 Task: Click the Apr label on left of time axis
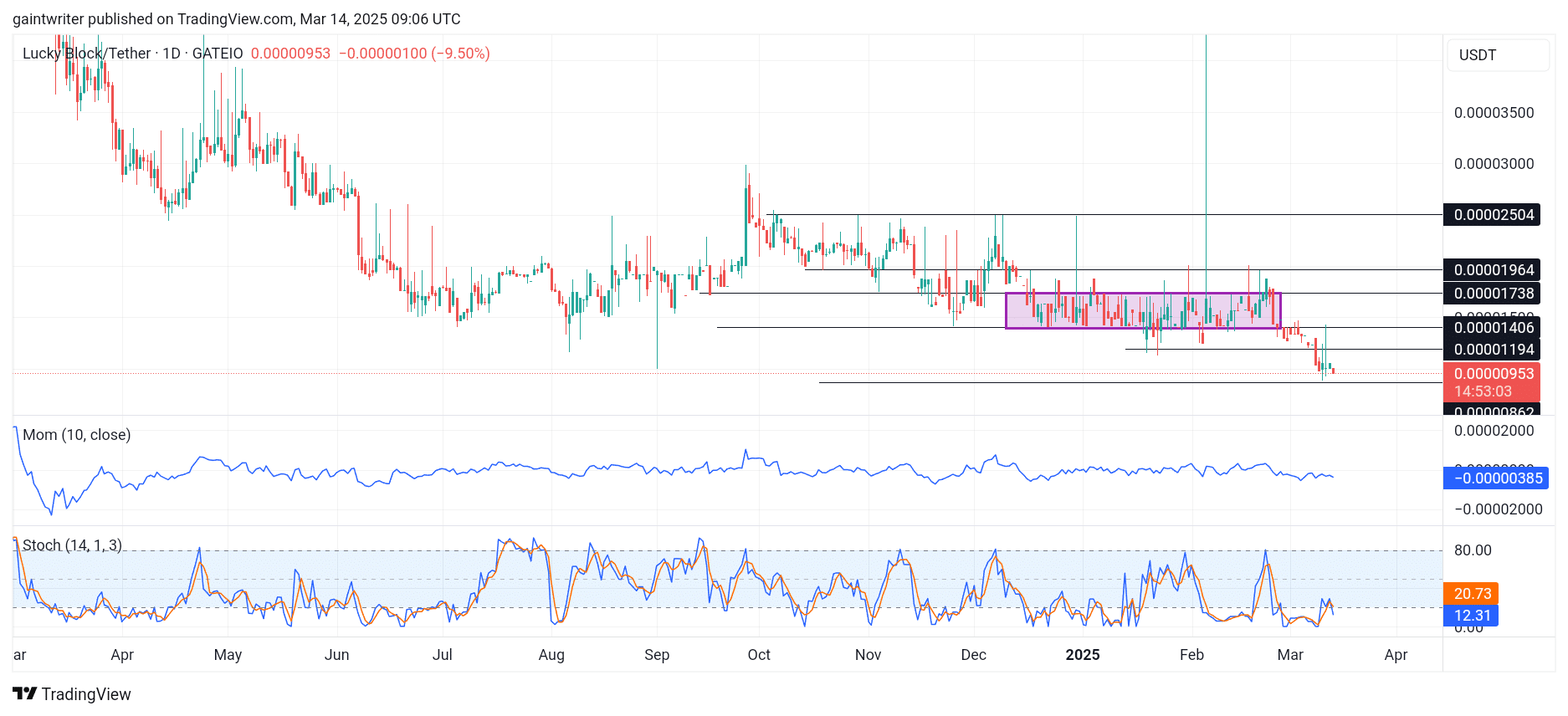tap(122, 655)
